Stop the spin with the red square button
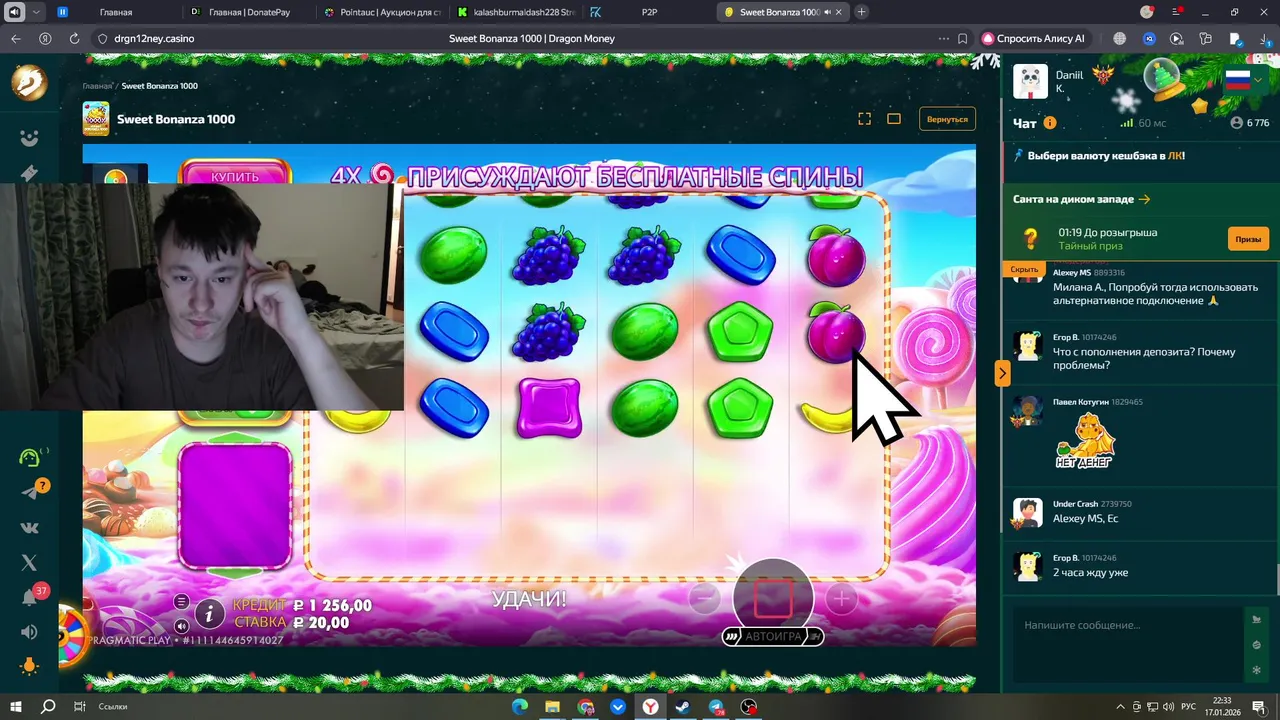Viewport: 1280px width, 720px height. 773,598
